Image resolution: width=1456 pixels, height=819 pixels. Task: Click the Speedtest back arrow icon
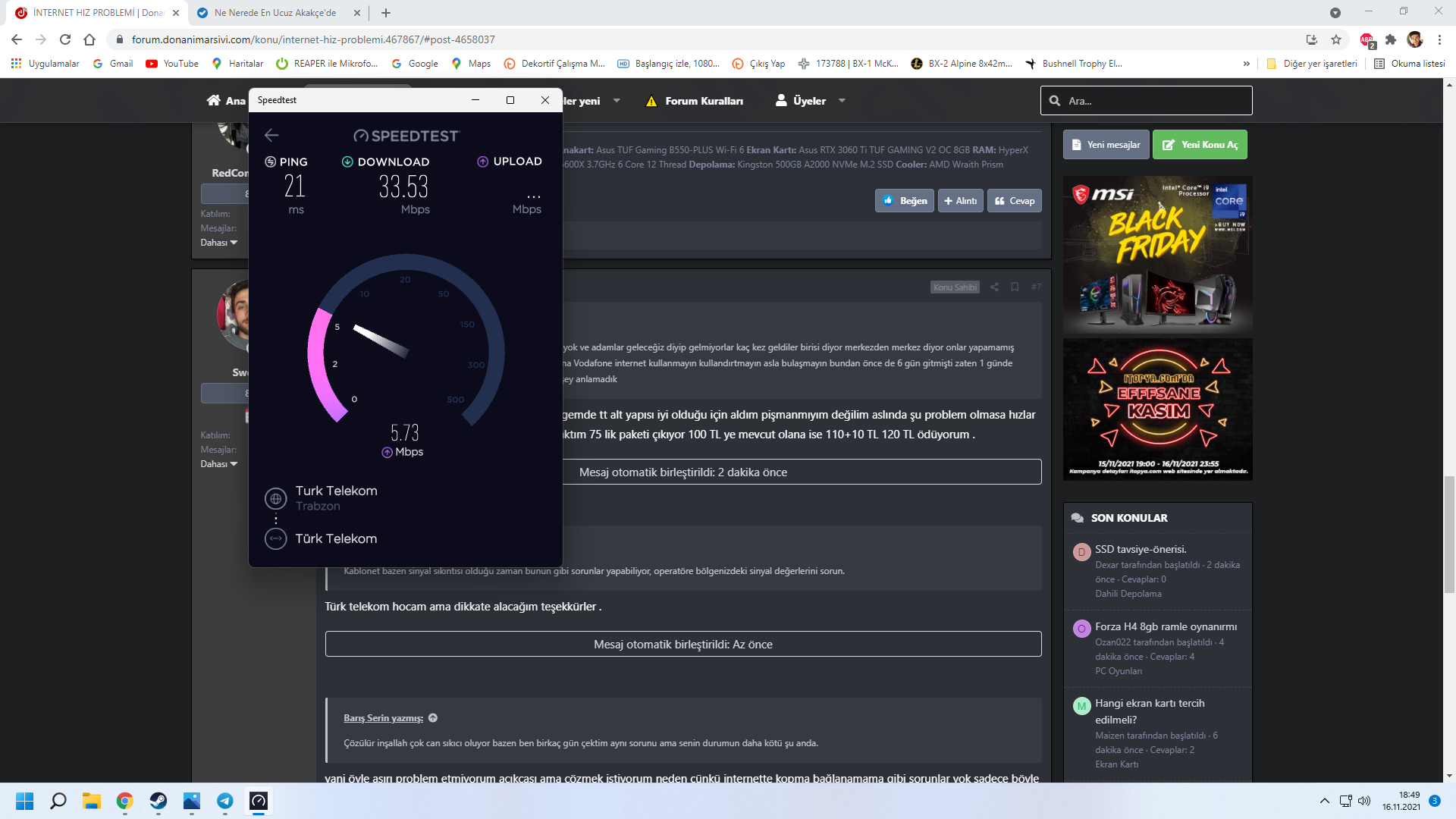271,135
